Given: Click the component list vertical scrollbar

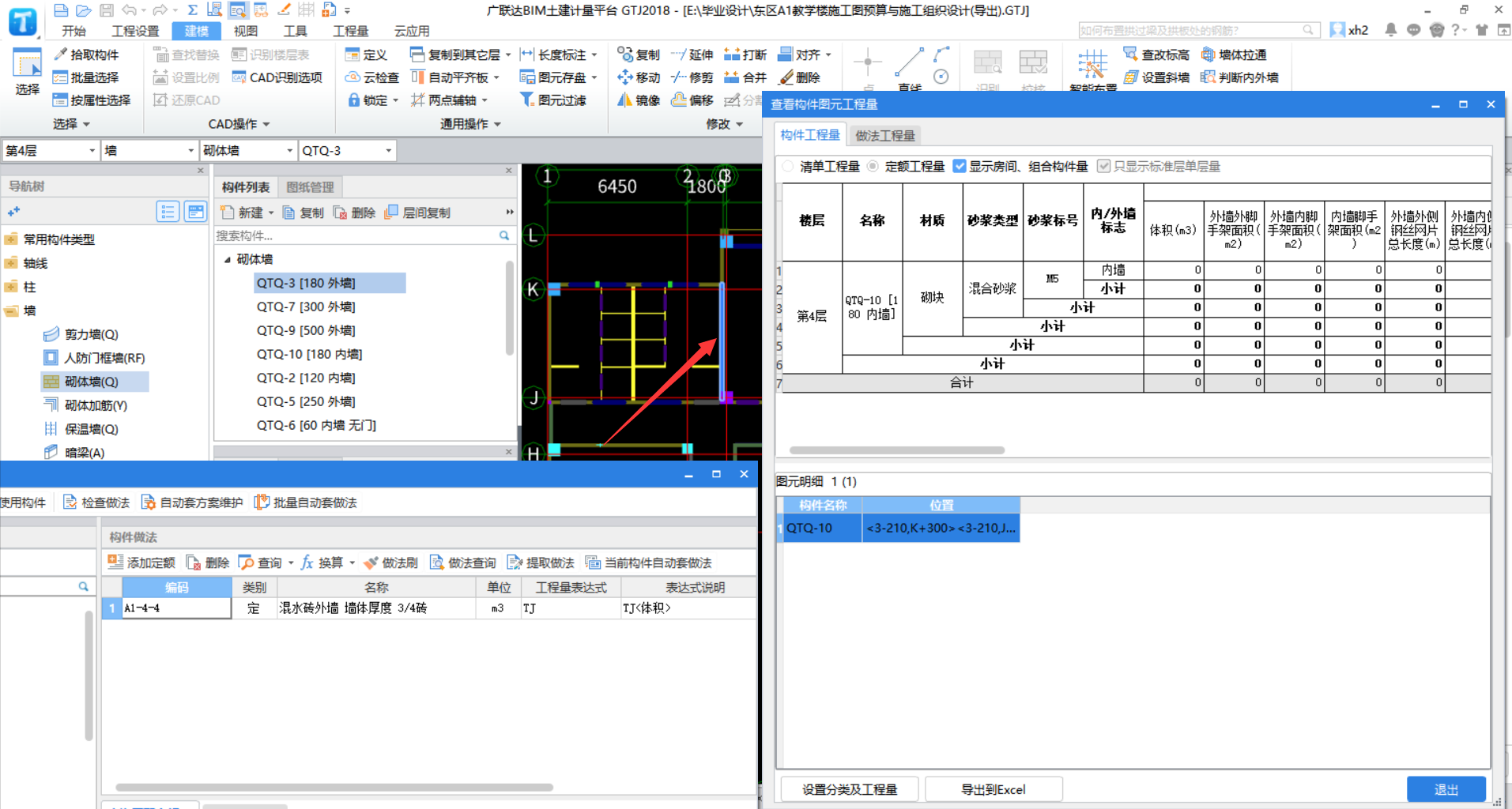Looking at the screenshot, I should (509, 308).
